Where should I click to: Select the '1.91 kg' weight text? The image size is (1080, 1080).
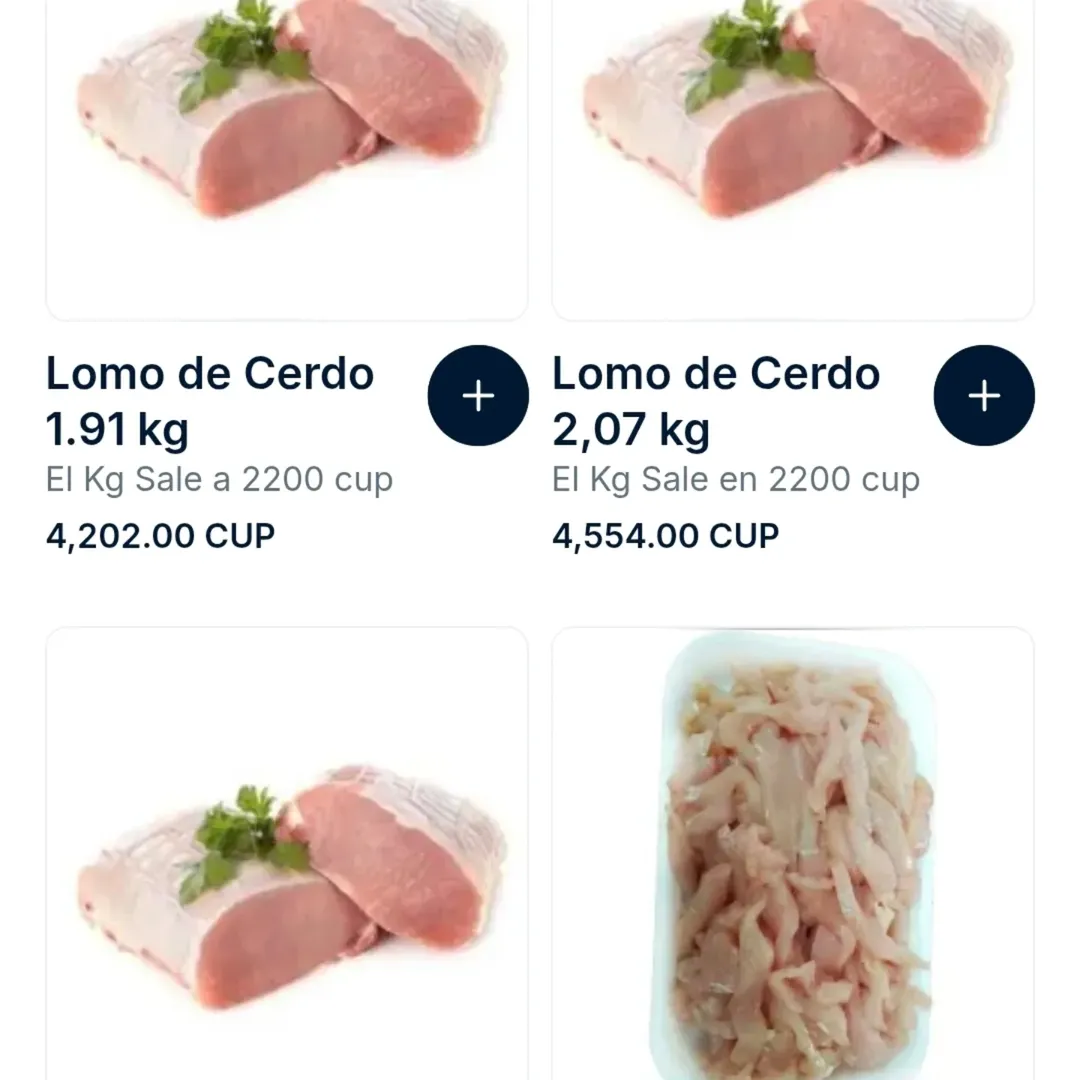pos(117,430)
